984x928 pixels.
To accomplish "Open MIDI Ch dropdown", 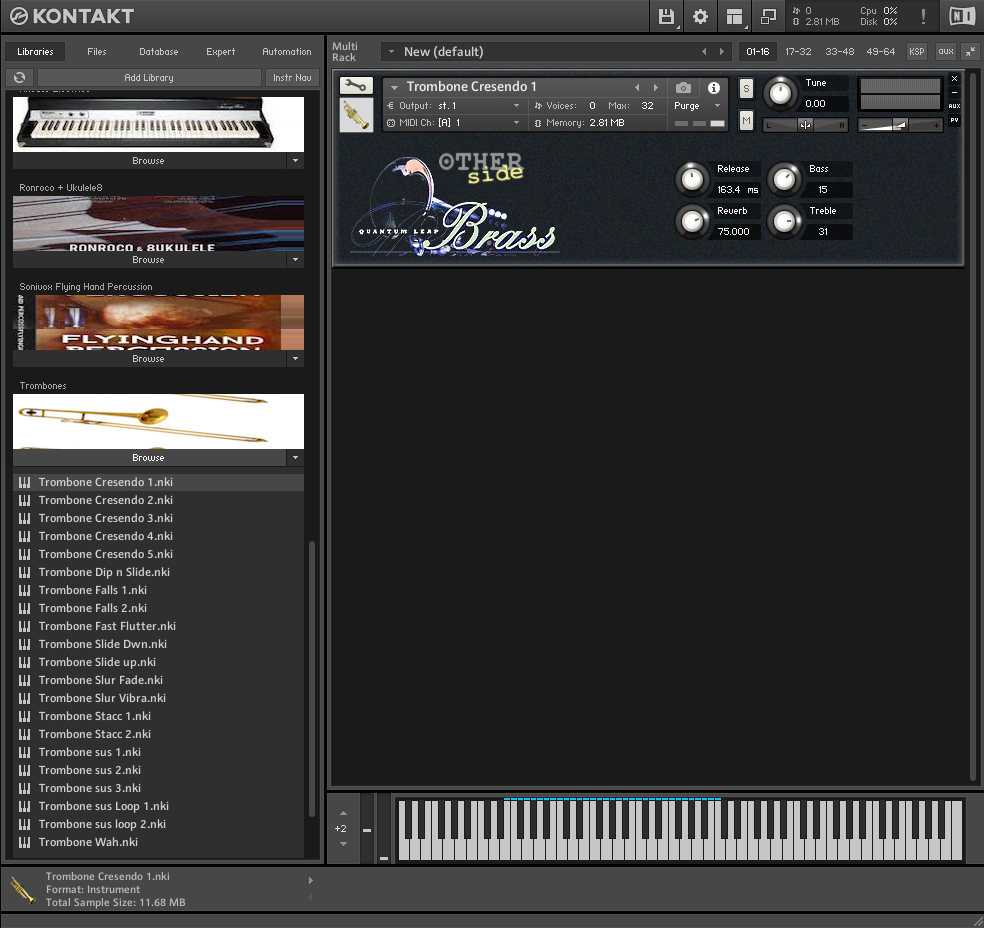I will pyautogui.click(x=516, y=122).
